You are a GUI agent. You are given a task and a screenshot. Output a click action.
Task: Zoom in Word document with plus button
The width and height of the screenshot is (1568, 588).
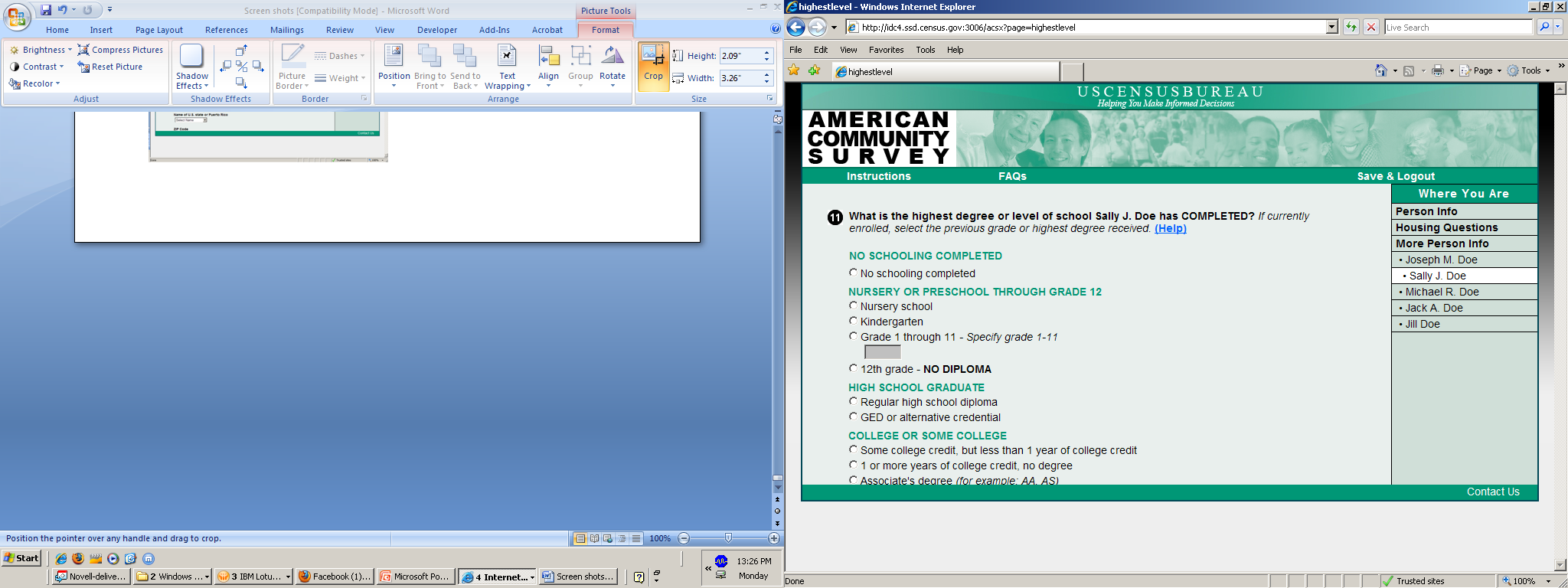tap(773, 538)
